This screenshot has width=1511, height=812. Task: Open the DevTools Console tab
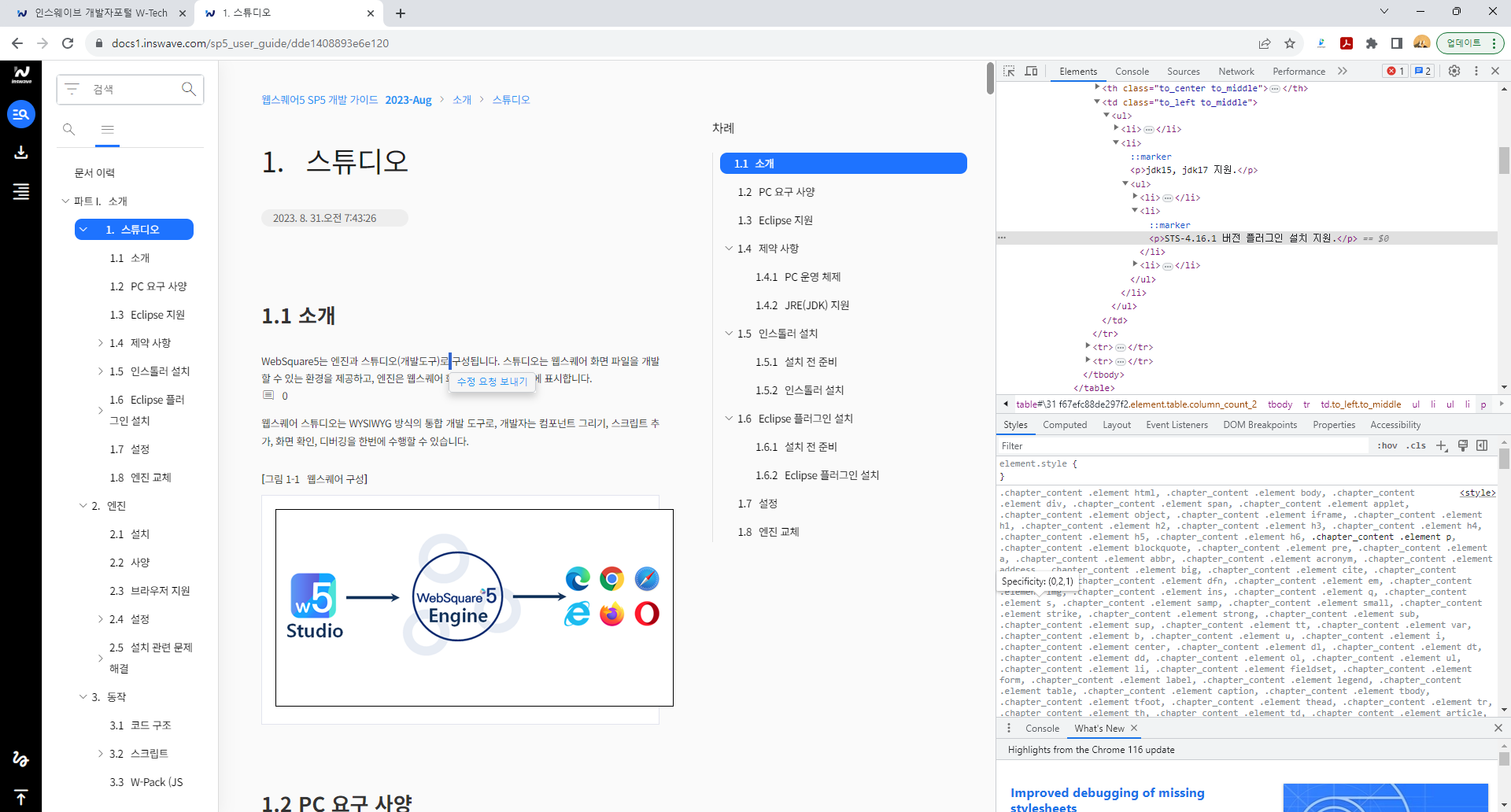[x=1132, y=71]
